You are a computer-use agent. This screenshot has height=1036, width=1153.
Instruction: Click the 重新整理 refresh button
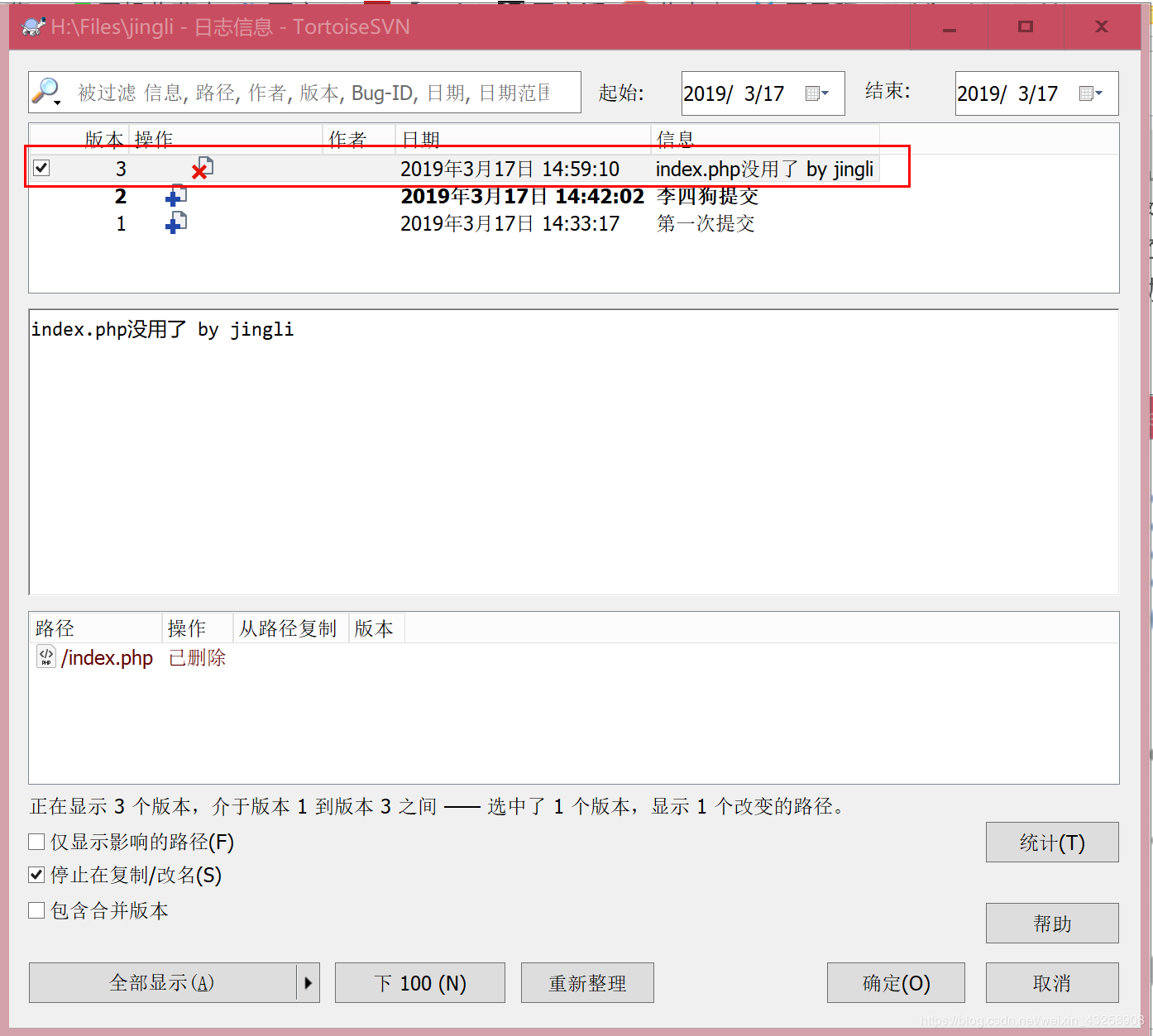click(587, 983)
